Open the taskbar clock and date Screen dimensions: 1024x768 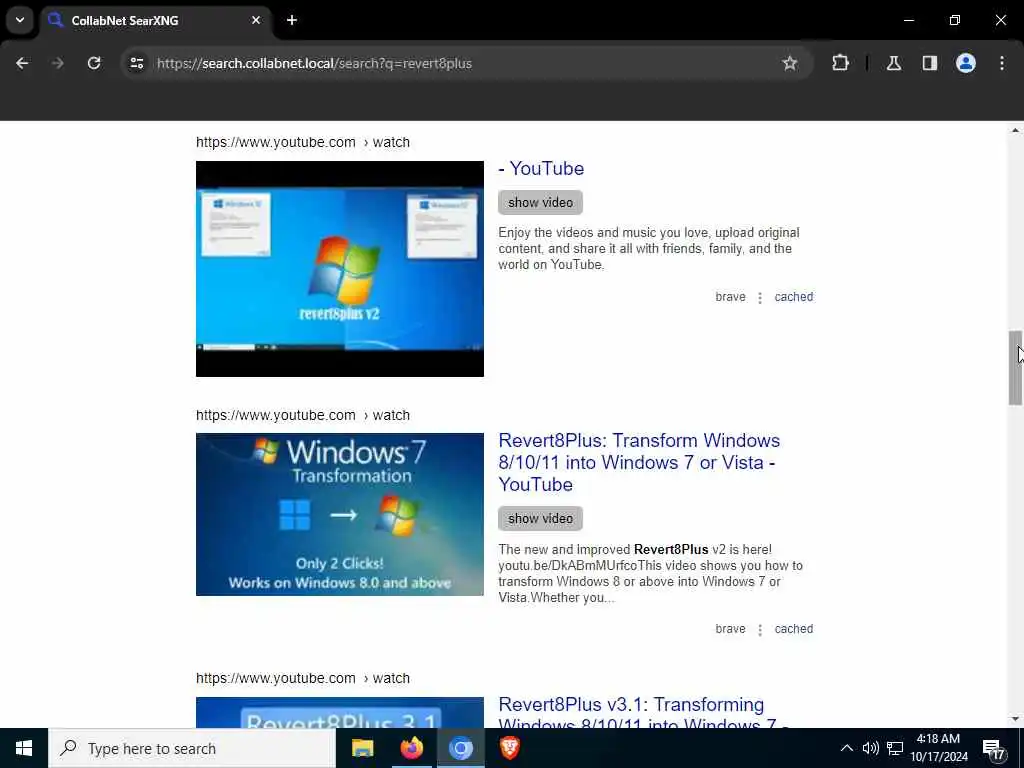pyautogui.click(x=938, y=748)
